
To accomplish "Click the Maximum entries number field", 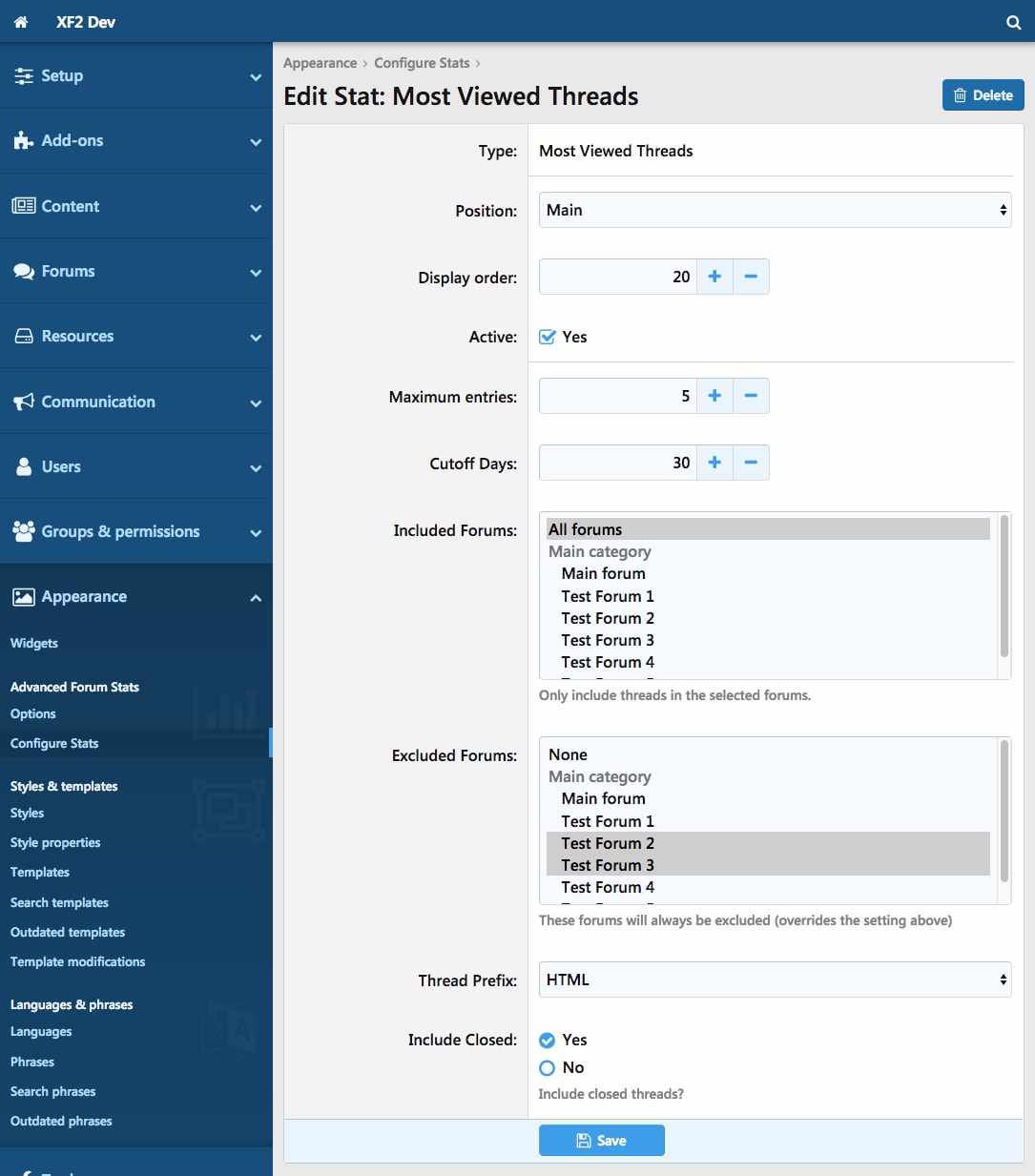I will pos(618,396).
